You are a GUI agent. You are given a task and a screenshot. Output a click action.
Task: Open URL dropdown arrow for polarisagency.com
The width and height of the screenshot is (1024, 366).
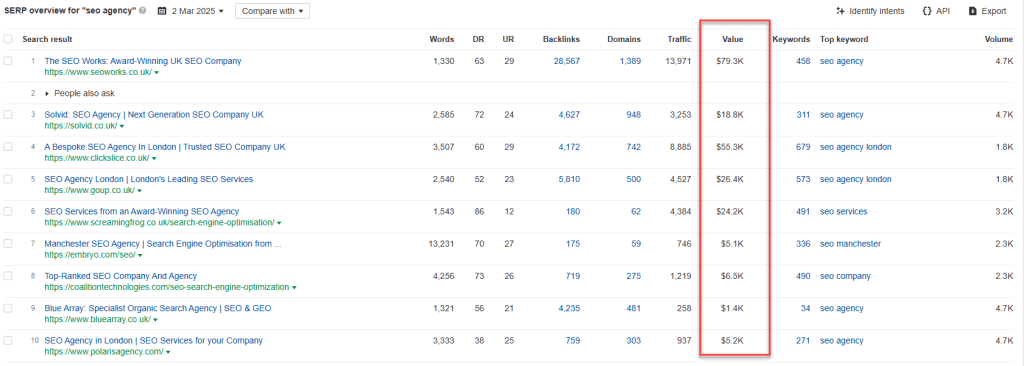tap(168, 352)
